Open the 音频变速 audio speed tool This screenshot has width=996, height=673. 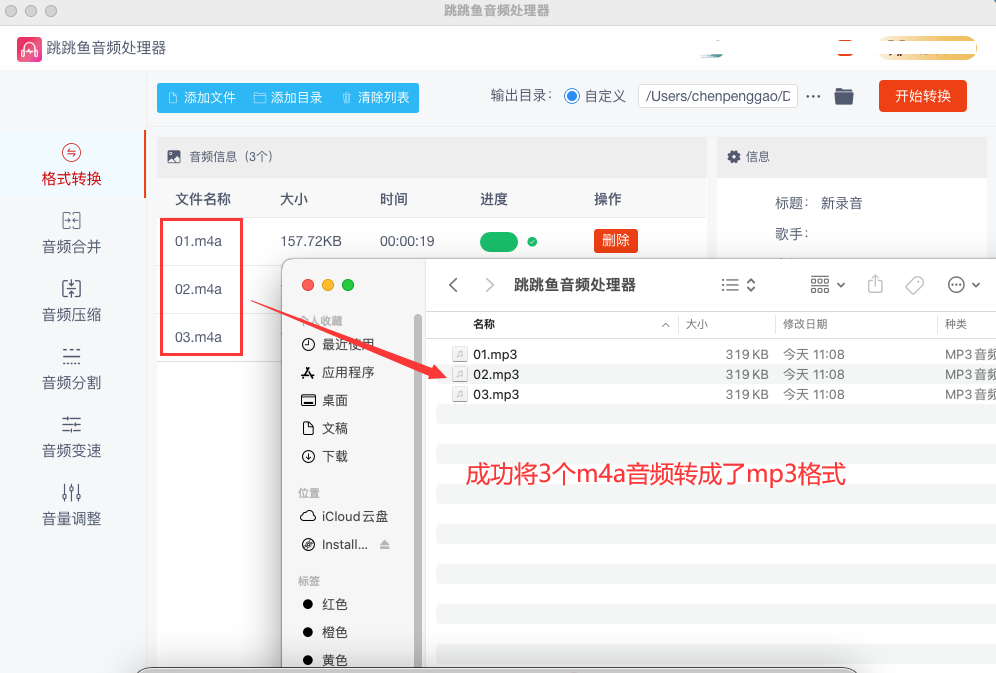point(71,437)
